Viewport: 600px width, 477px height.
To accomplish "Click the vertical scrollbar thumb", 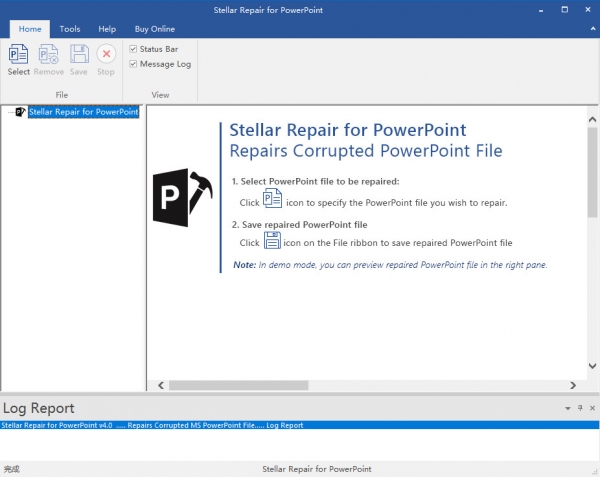I will point(592,173).
